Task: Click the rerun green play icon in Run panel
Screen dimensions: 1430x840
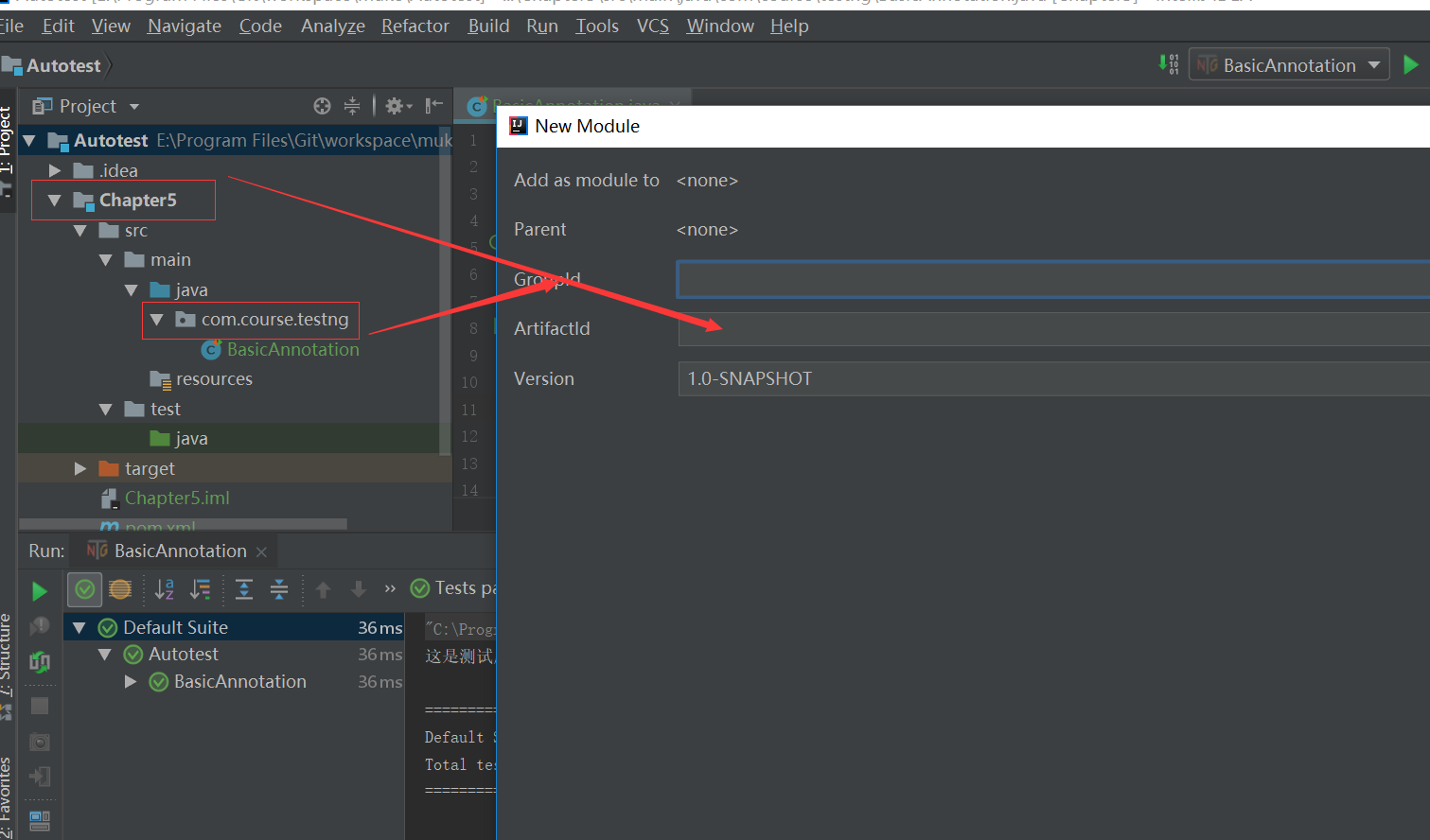Action: pos(40,591)
